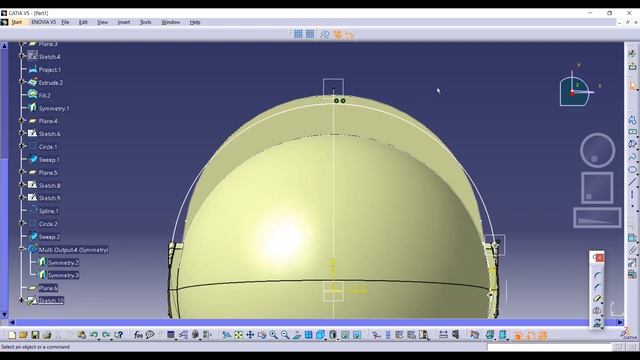Click the Create Multi-View icon

[x=309, y=335]
